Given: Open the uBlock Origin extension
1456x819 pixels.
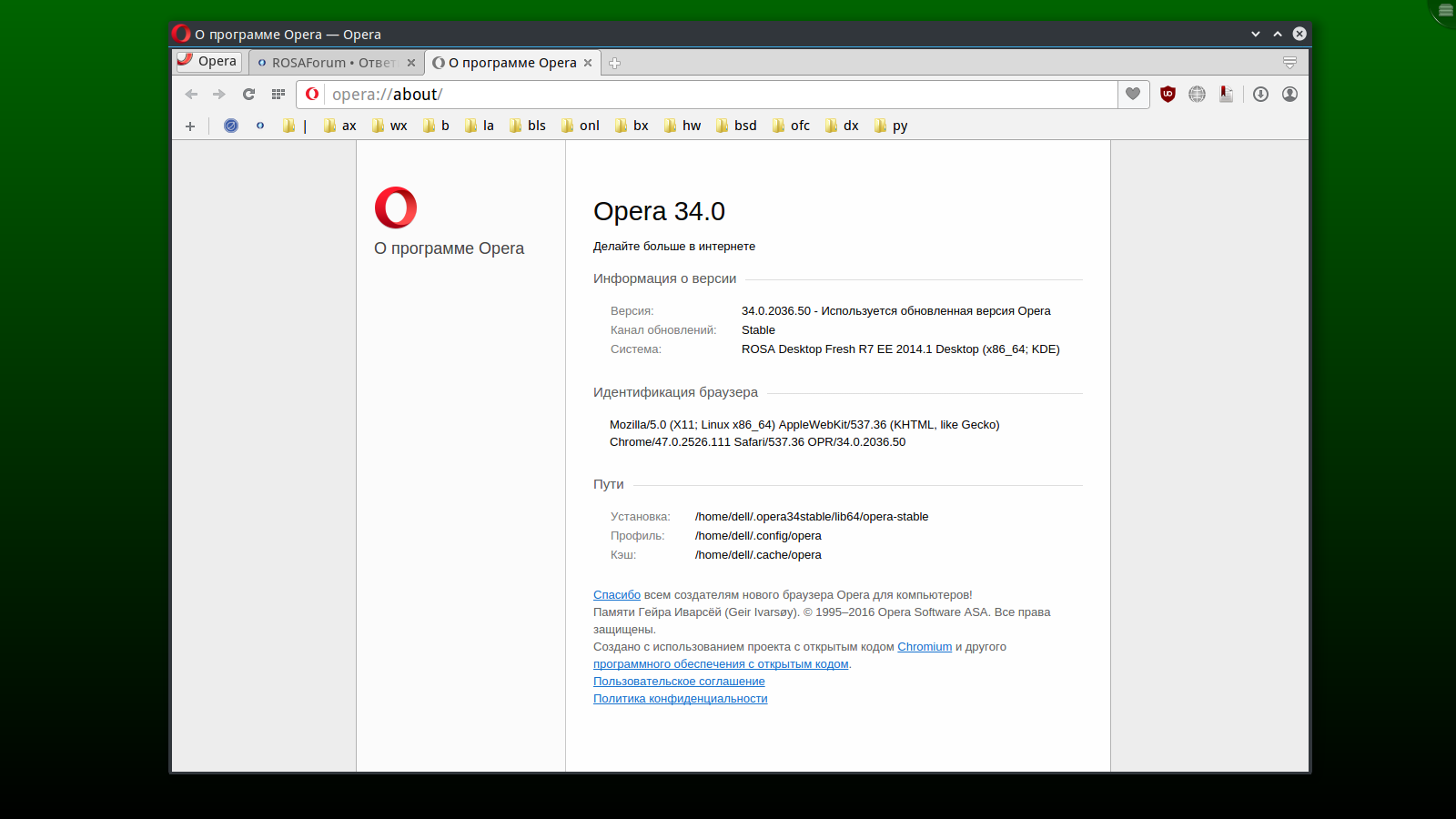Looking at the screenshot, I should [1168, 94].
